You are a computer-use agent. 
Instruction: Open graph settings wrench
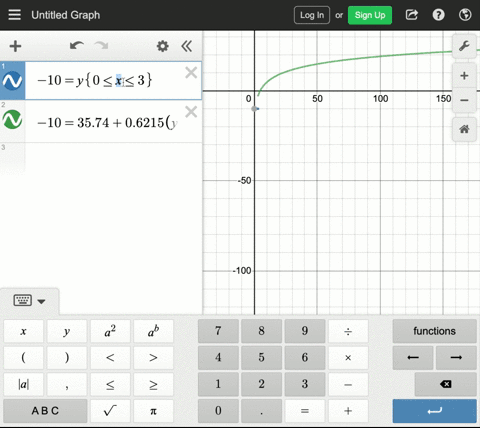tap(464, 46)
